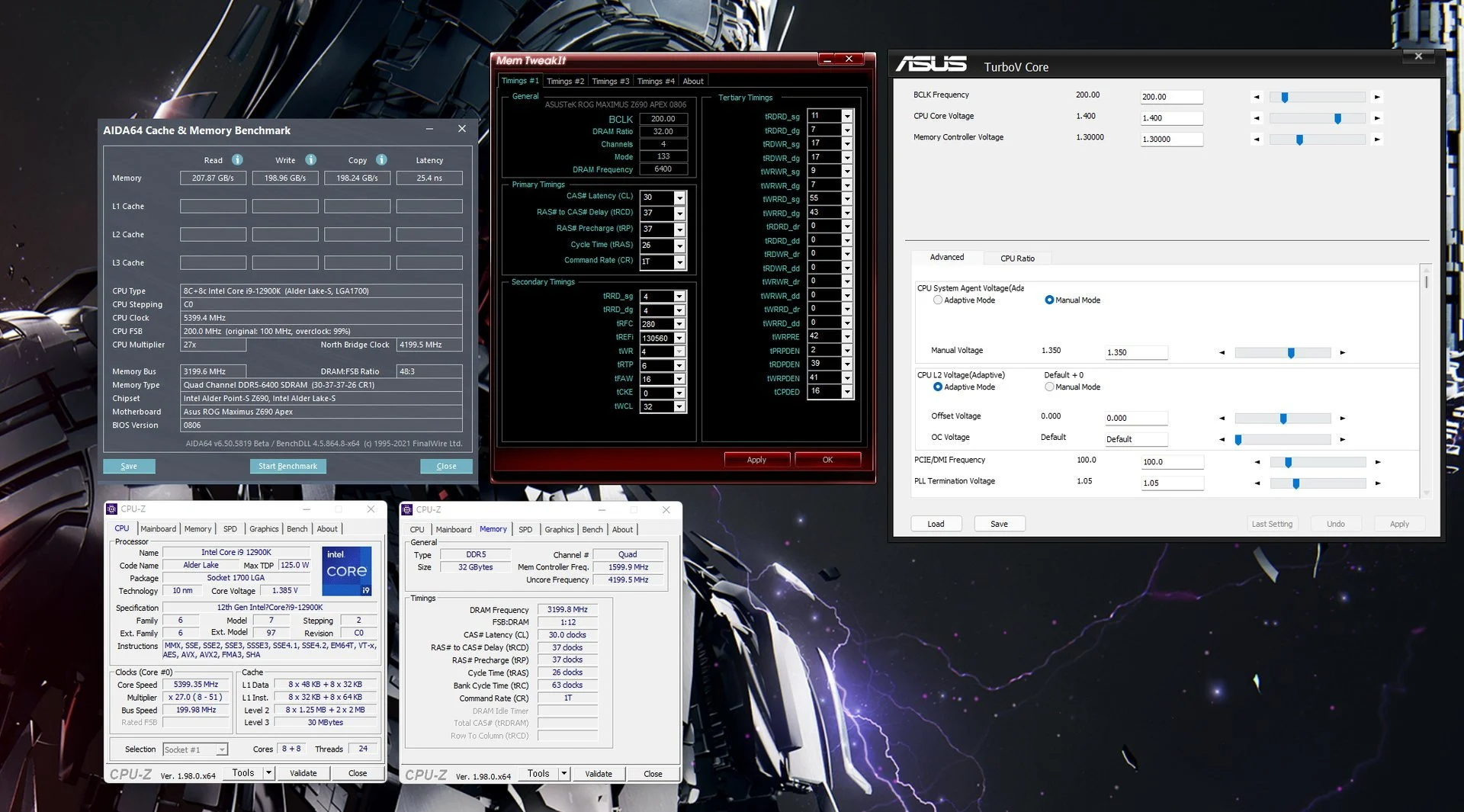Click the BCLK Frequency slider handle
Screen dimensions: 1464x812
(1285, 98)
